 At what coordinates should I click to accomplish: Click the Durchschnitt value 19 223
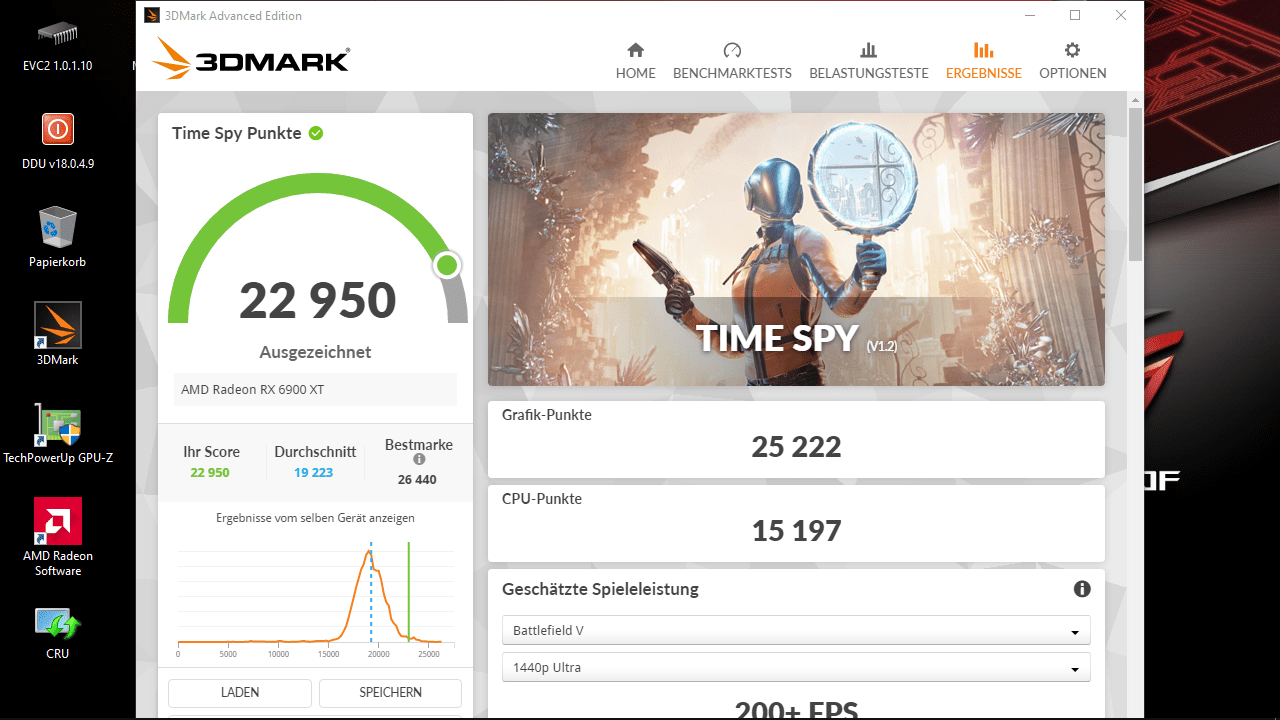[314, 473]
